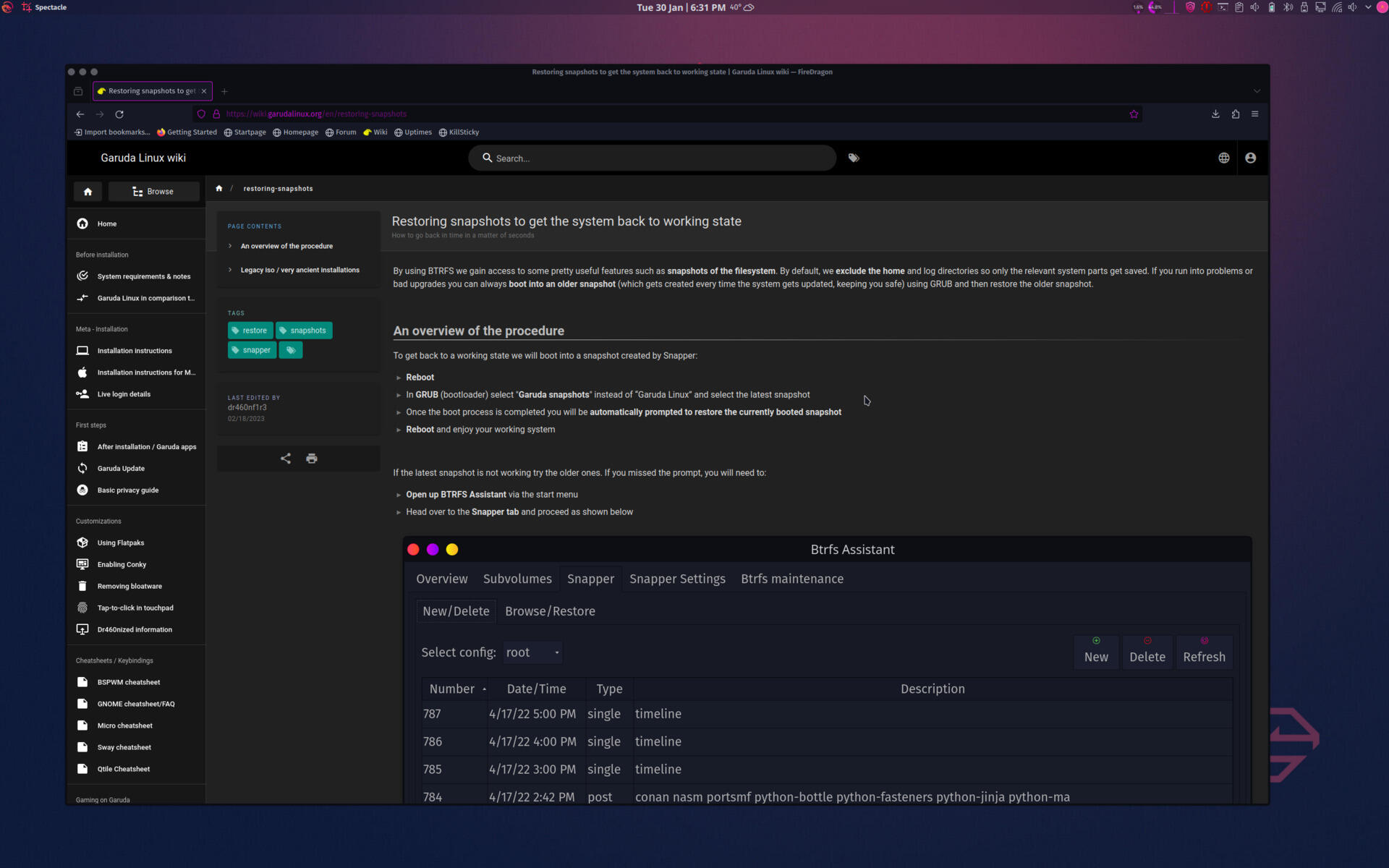Viewport: 1389px width, 868px height.
Task: Click the 'snapshots' tag
Action: 304,331
